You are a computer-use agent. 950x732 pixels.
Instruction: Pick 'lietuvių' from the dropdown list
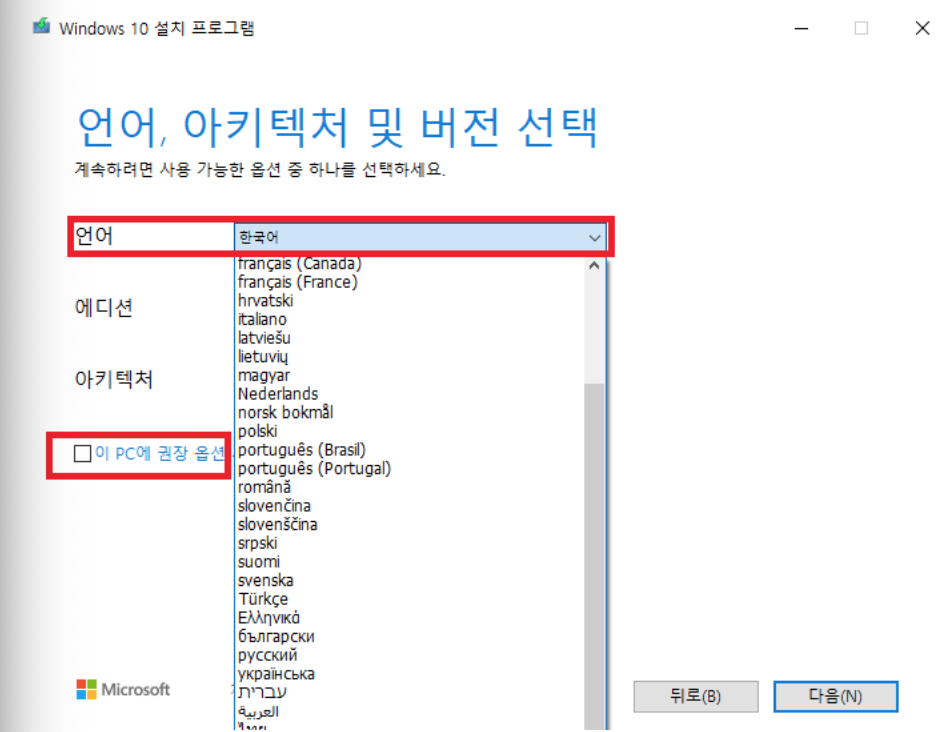410,357
